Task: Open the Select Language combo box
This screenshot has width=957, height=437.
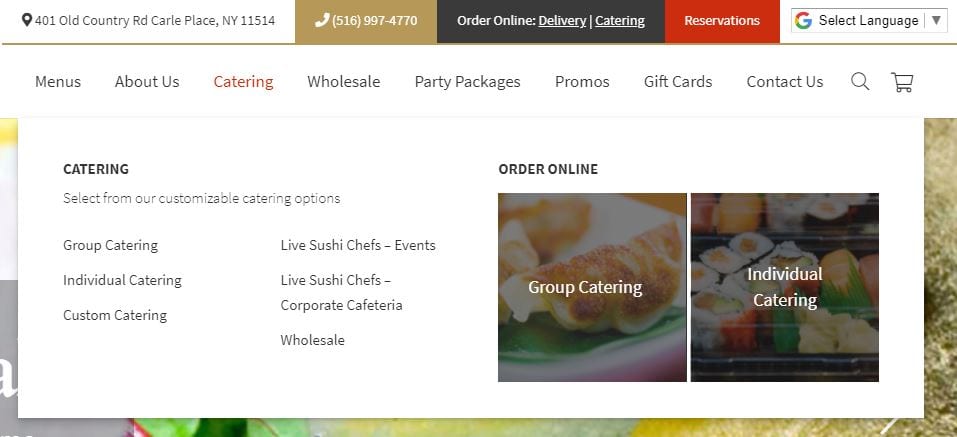Action: [x=869, y=21]
